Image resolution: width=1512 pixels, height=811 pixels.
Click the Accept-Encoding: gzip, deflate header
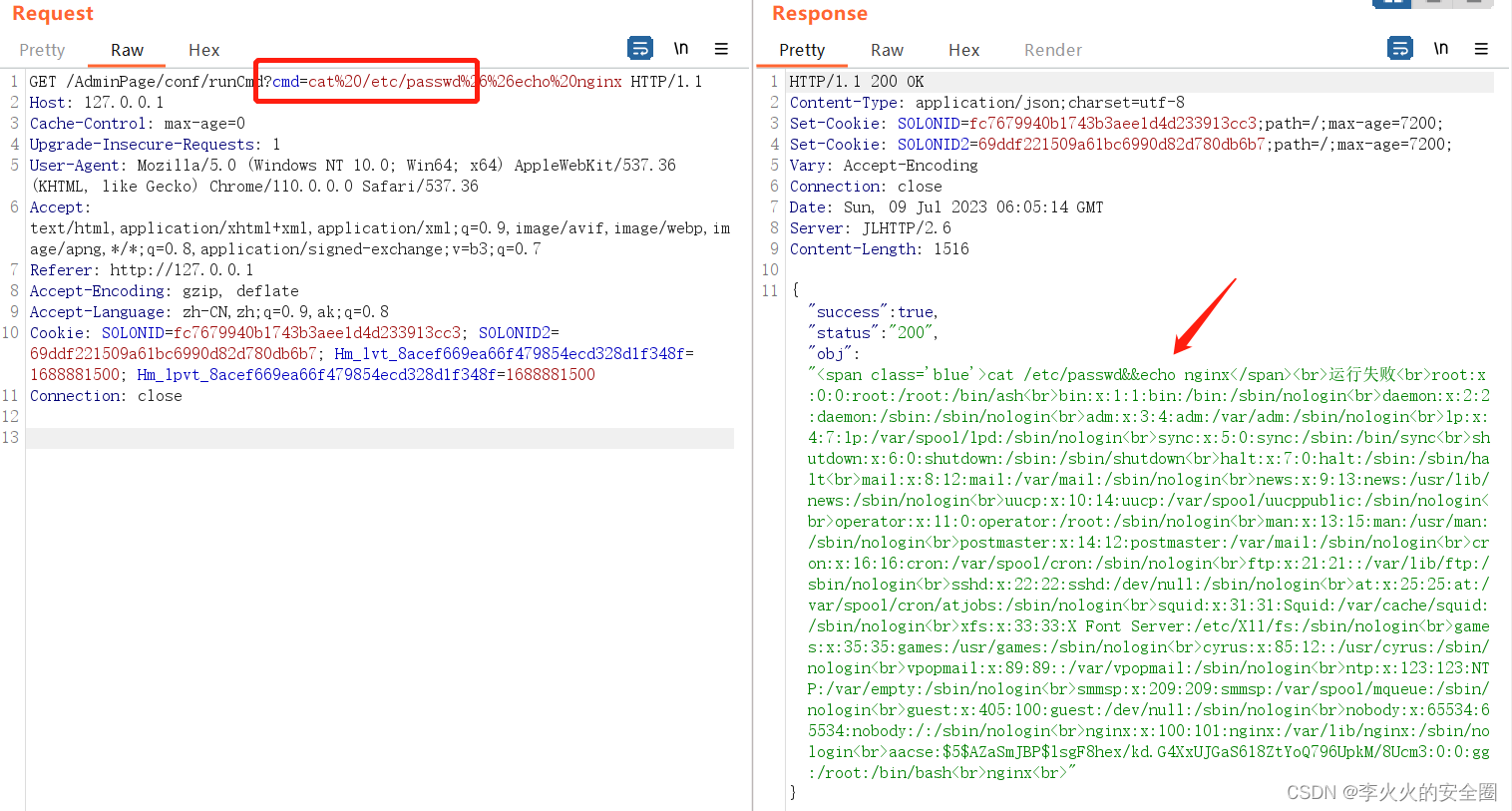pos(164,291)
